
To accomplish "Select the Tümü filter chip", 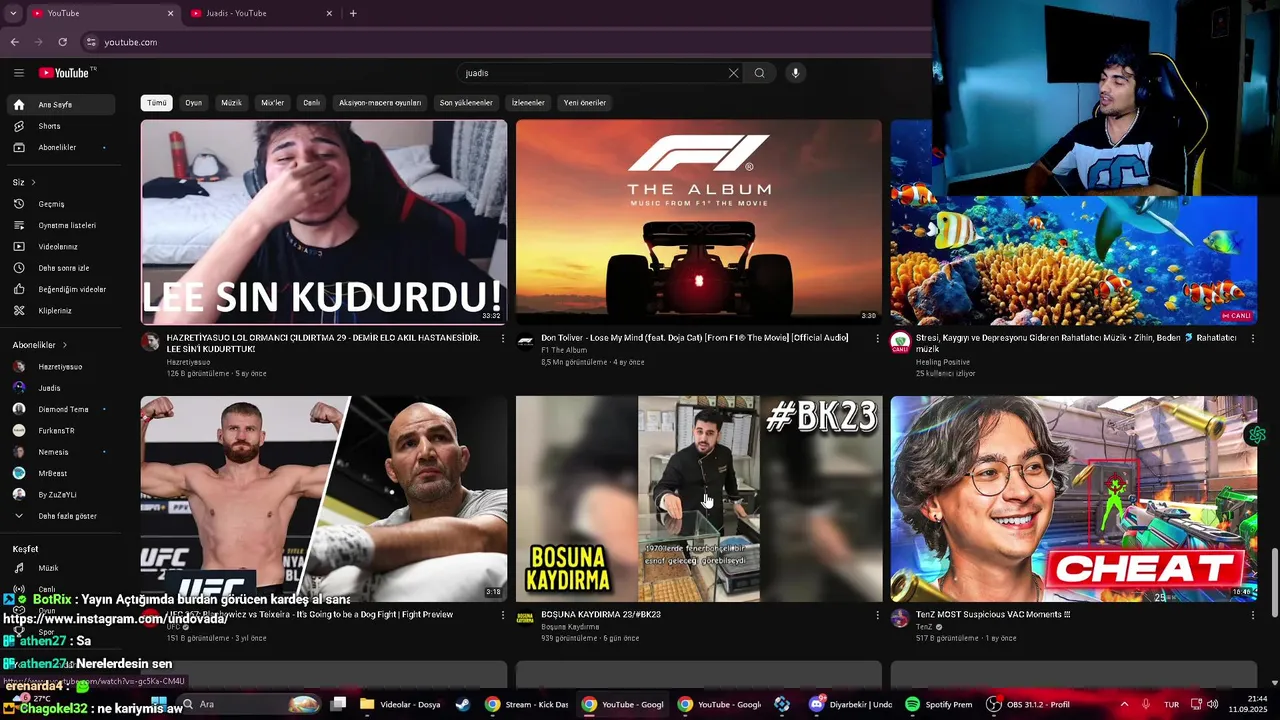I will tap(157, 103).
